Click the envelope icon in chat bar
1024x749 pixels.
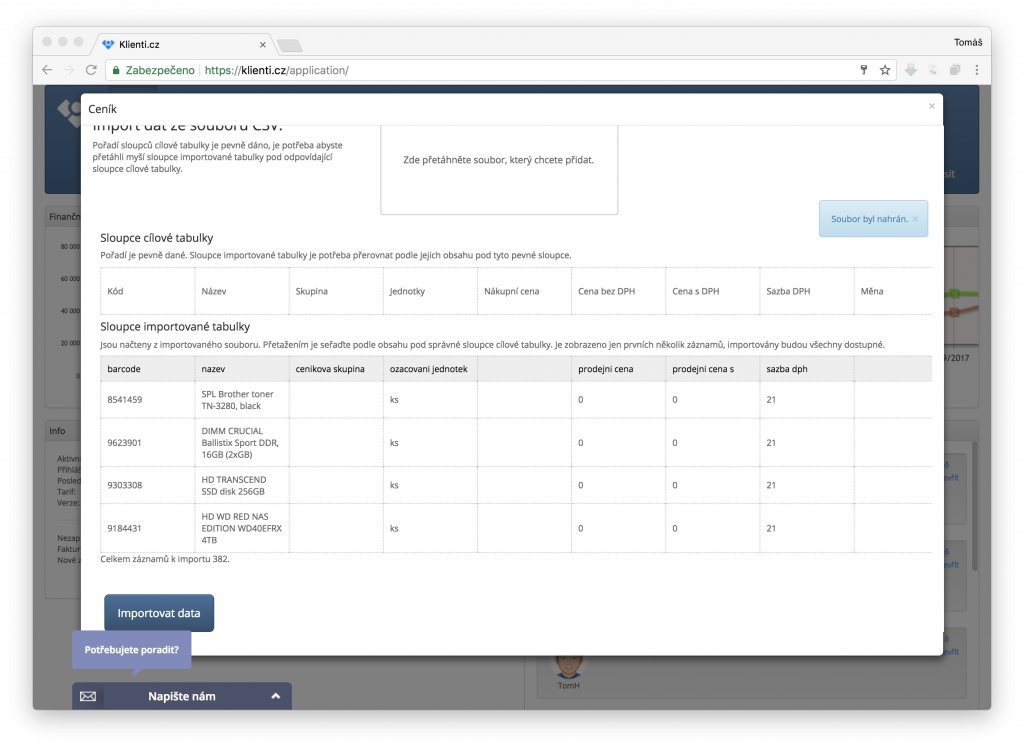click(x=88, y=696)
